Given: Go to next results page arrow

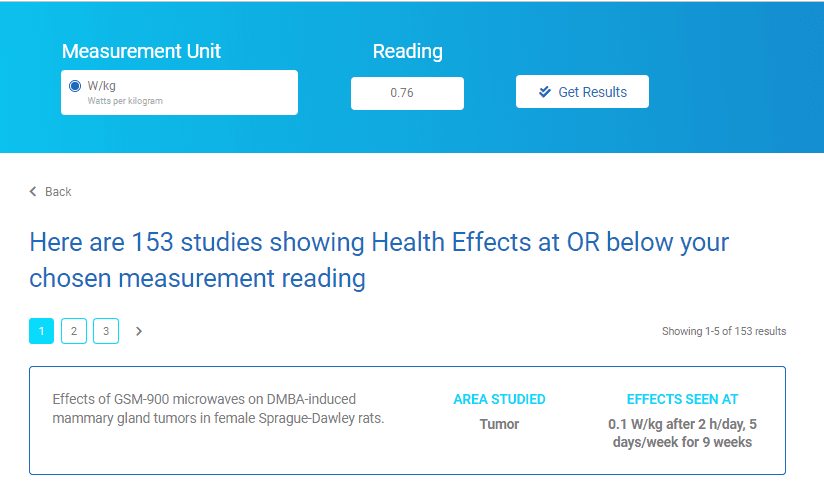Looking at the screenshot, I should point(139,331).
